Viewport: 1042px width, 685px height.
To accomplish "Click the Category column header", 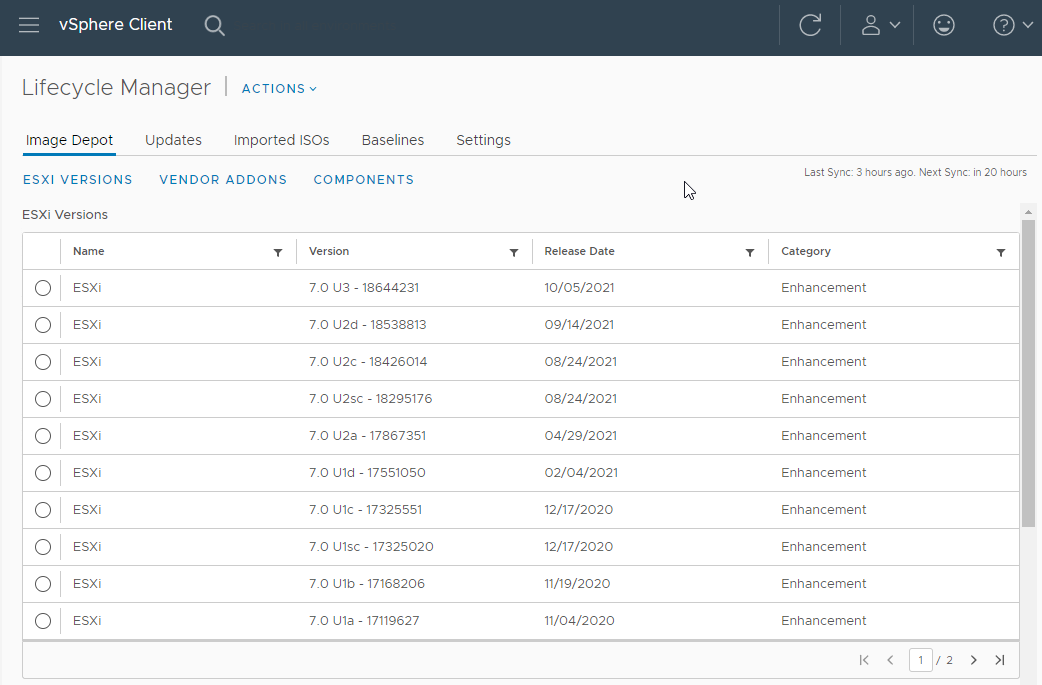I will click(x=805, y=251).
